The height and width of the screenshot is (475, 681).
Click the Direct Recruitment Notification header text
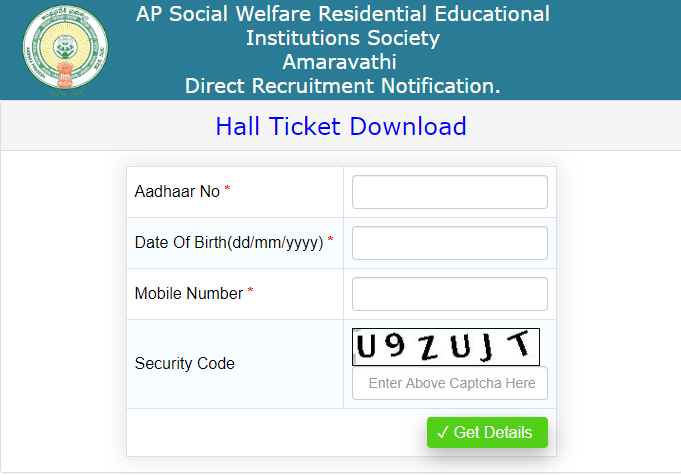pos(343,86)
